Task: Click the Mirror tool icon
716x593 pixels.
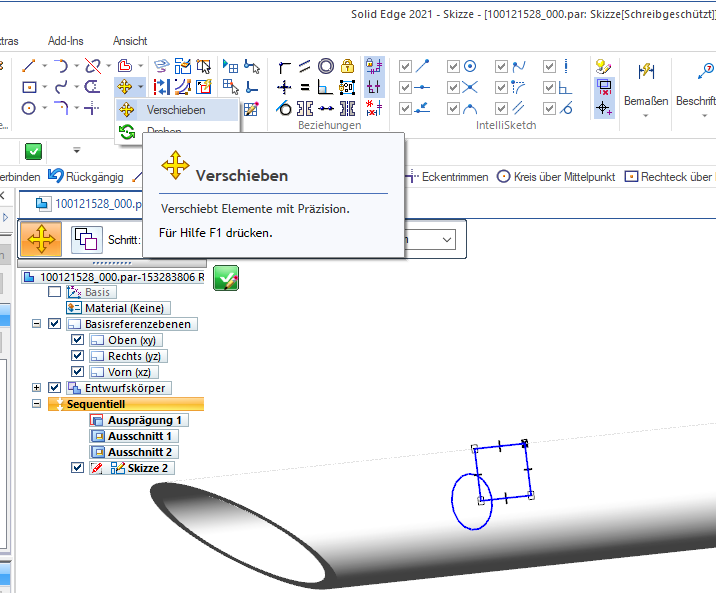Action: [x=162, y=87]
